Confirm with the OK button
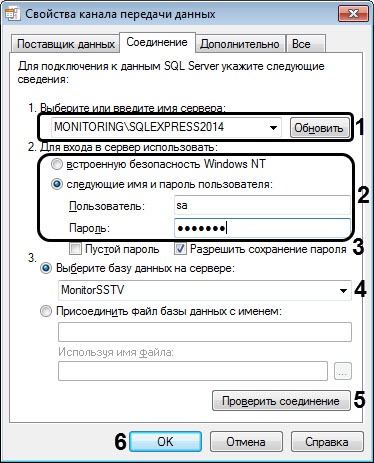The width and height of the screenshot is (374, 463). click(x=165, y=442)
